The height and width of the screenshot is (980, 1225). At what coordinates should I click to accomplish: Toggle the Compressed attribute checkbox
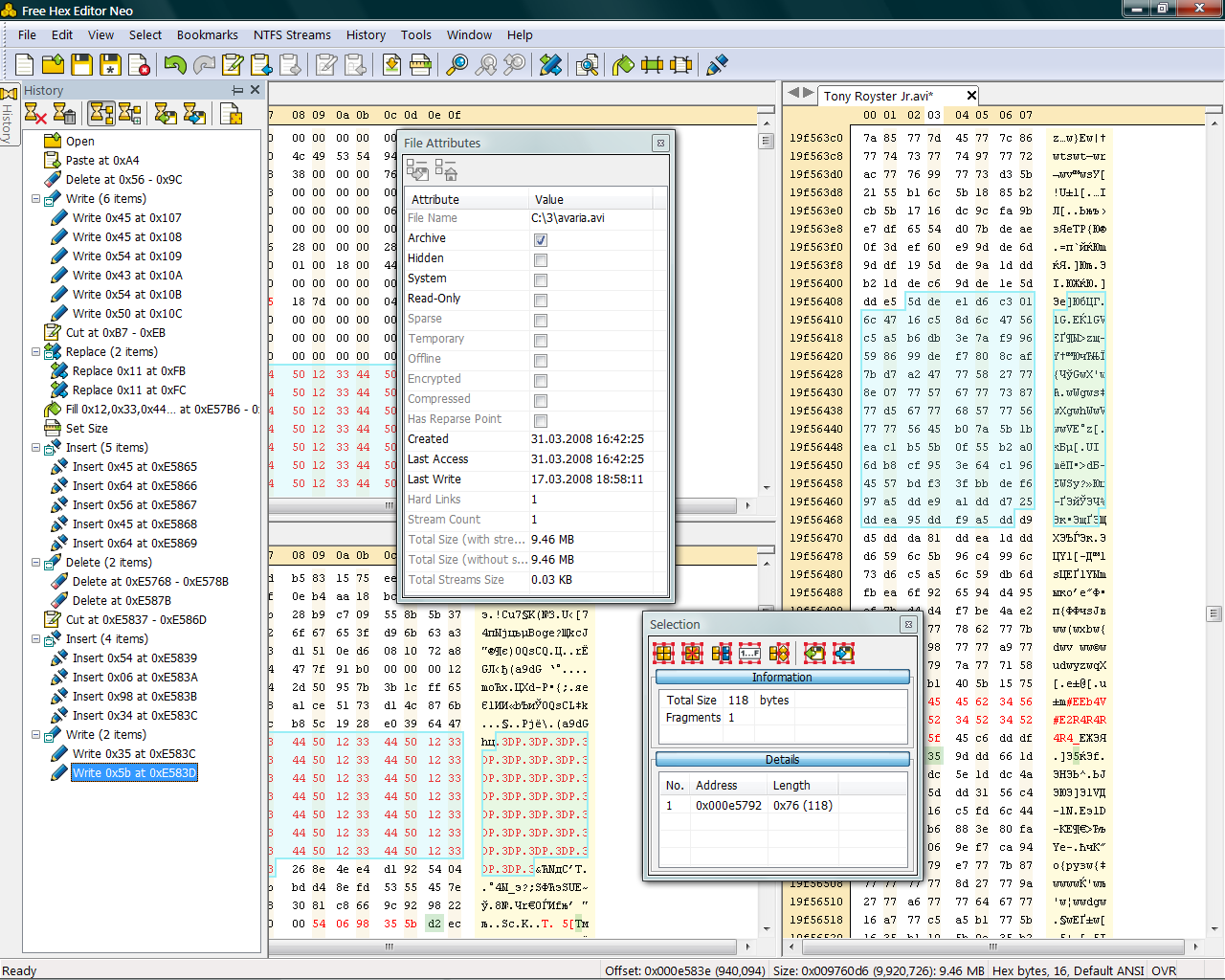click(x=541, y=400)
